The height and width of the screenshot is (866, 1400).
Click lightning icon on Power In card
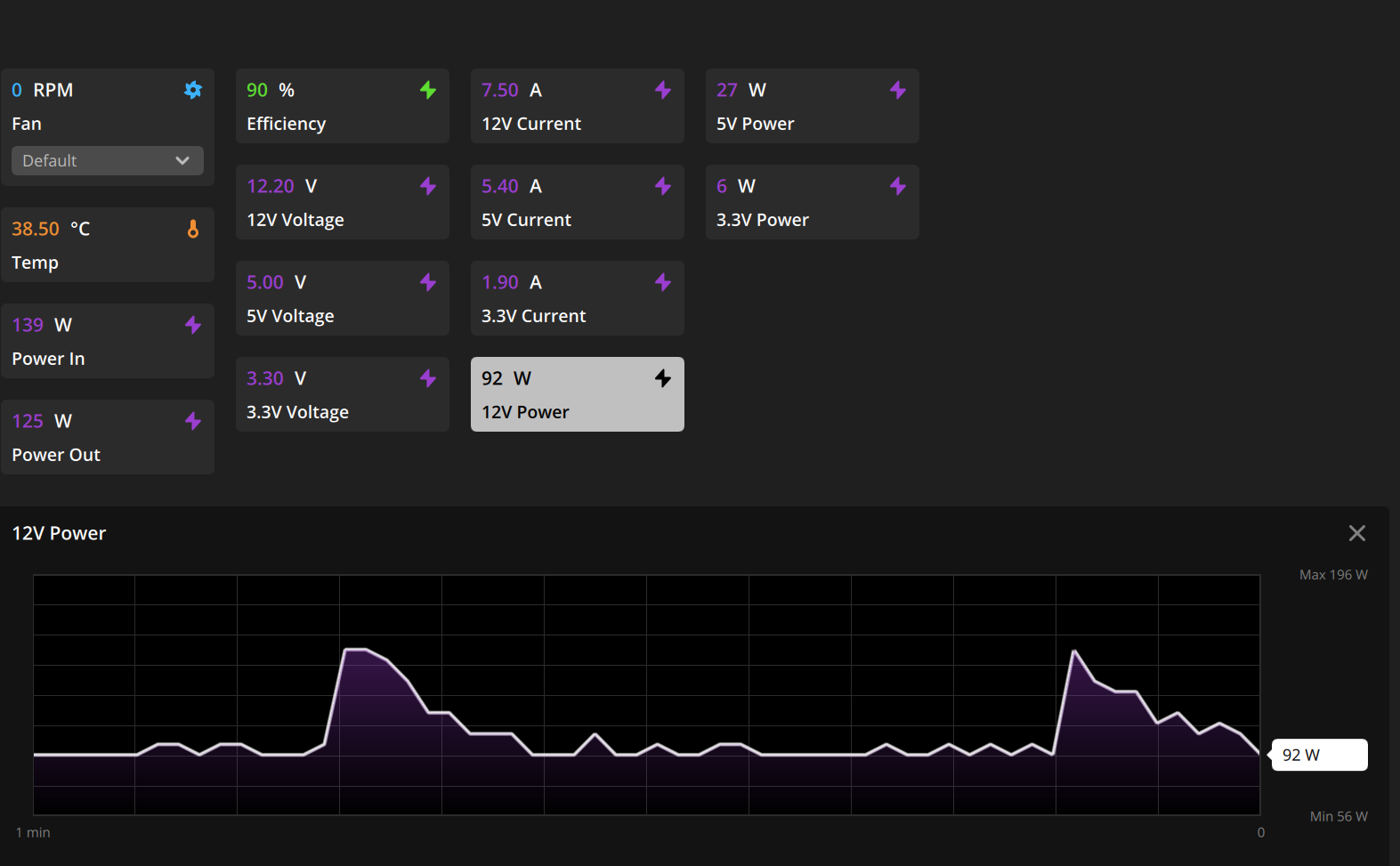(x=193, y=325)
